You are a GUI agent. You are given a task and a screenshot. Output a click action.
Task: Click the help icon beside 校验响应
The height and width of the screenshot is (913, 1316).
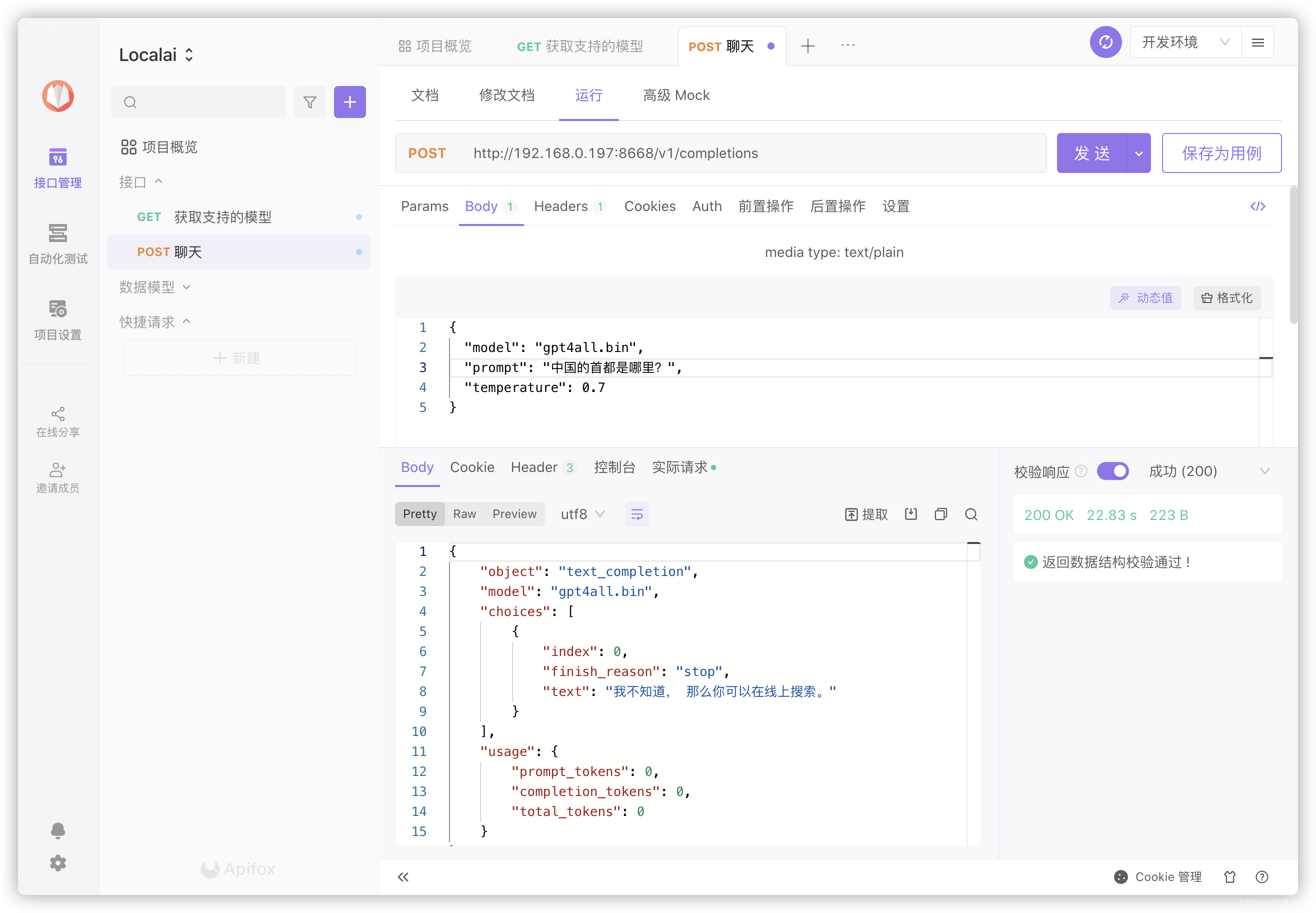pyautogui.click(x=1080, y=471)
